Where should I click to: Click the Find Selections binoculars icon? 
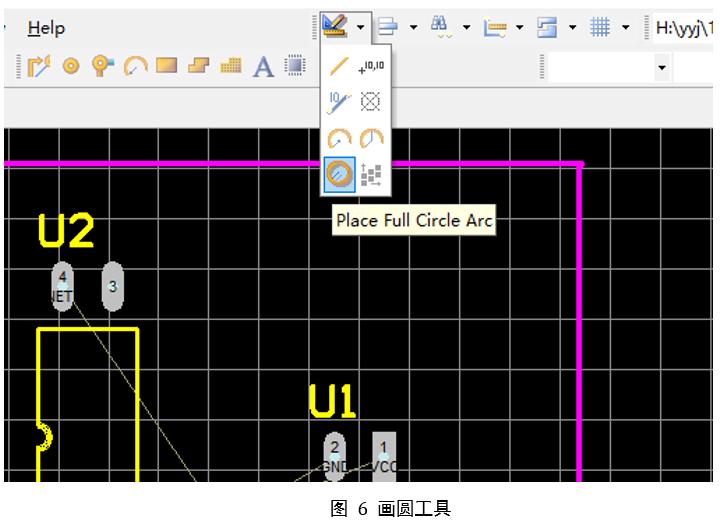(440, 26)
